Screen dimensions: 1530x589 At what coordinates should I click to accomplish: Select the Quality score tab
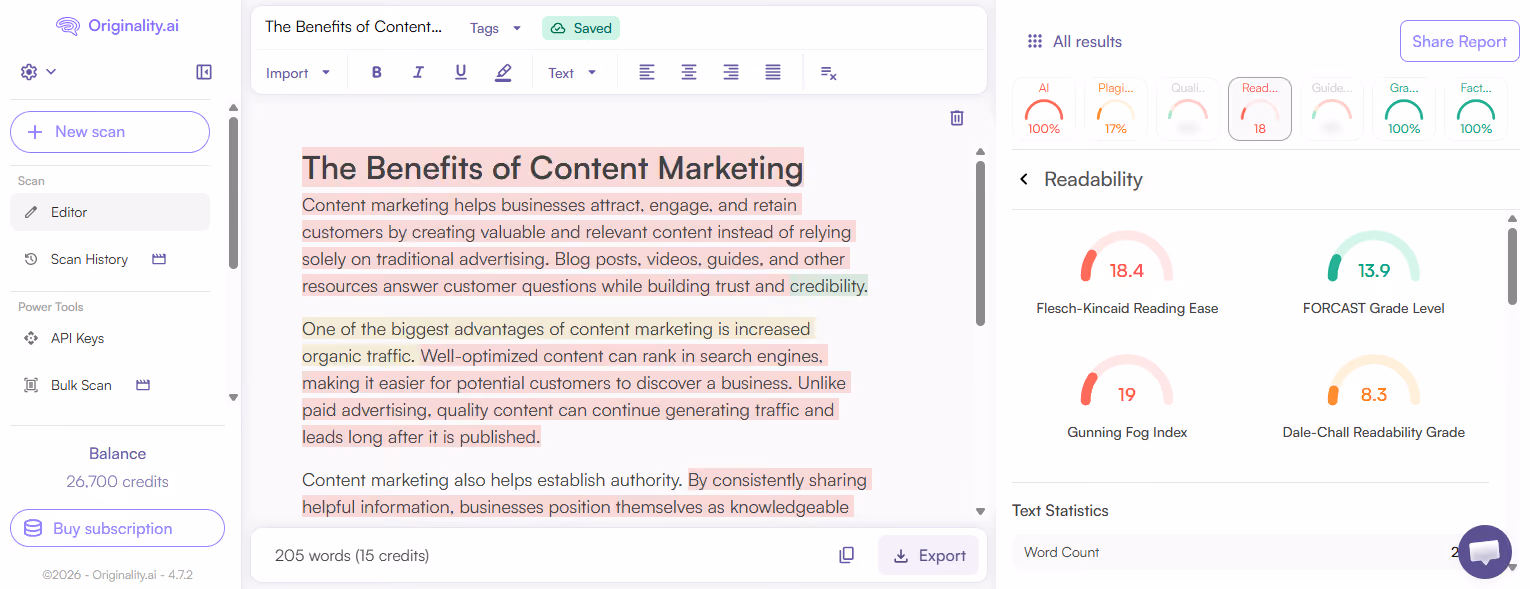coord(1188,109)
